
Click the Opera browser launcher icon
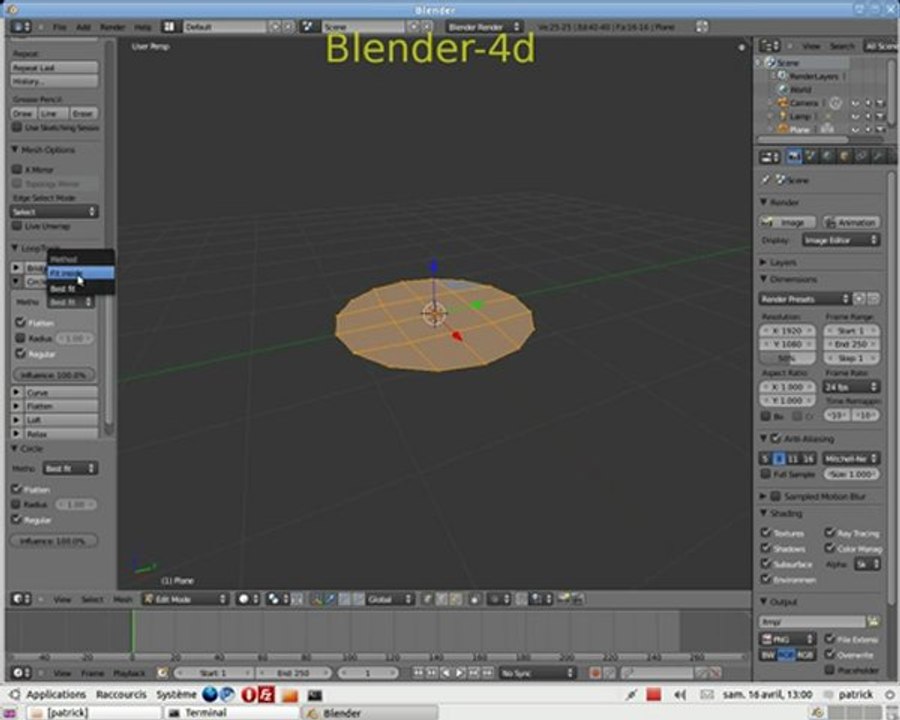(248, 695)
